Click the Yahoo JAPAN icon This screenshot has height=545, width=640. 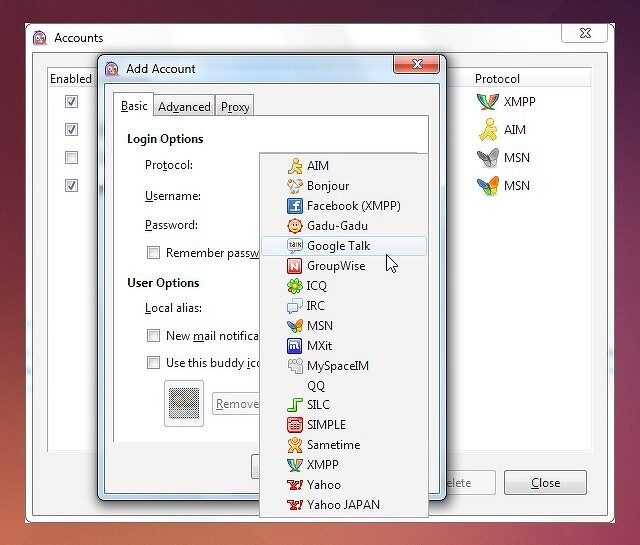coord(294,505)
